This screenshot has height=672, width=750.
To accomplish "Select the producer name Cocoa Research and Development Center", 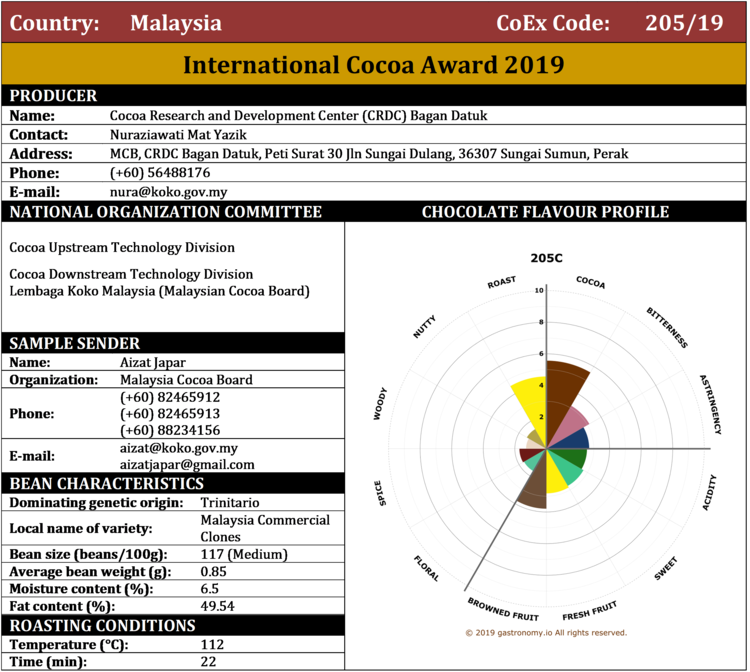I will tap(298, 115).
